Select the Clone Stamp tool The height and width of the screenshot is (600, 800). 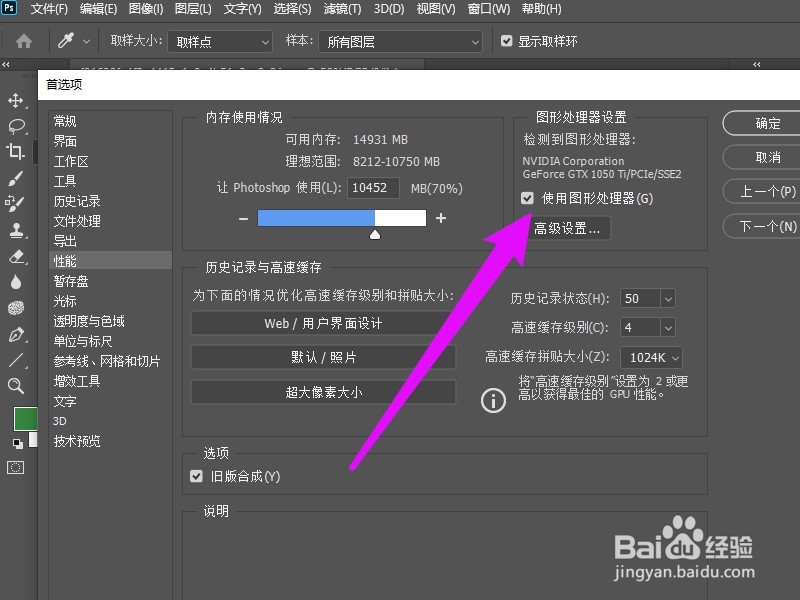[16, 230]
